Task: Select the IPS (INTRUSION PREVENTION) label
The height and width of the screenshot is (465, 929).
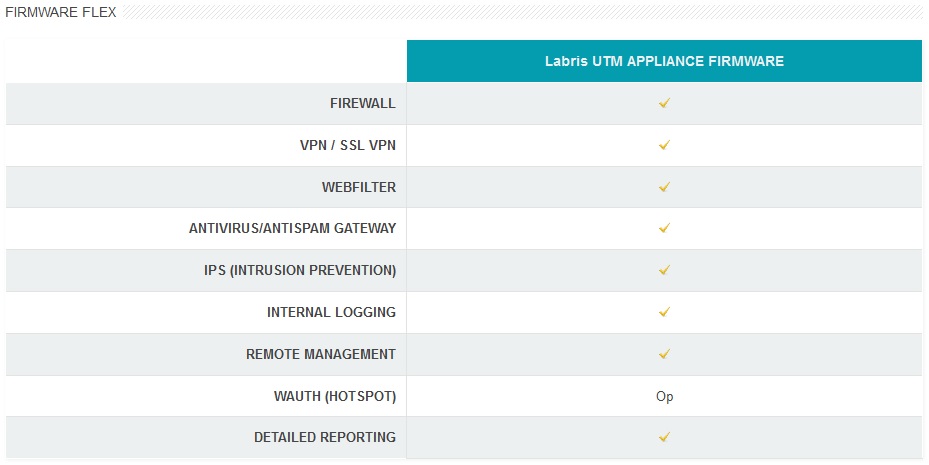Action: [300, 270]
